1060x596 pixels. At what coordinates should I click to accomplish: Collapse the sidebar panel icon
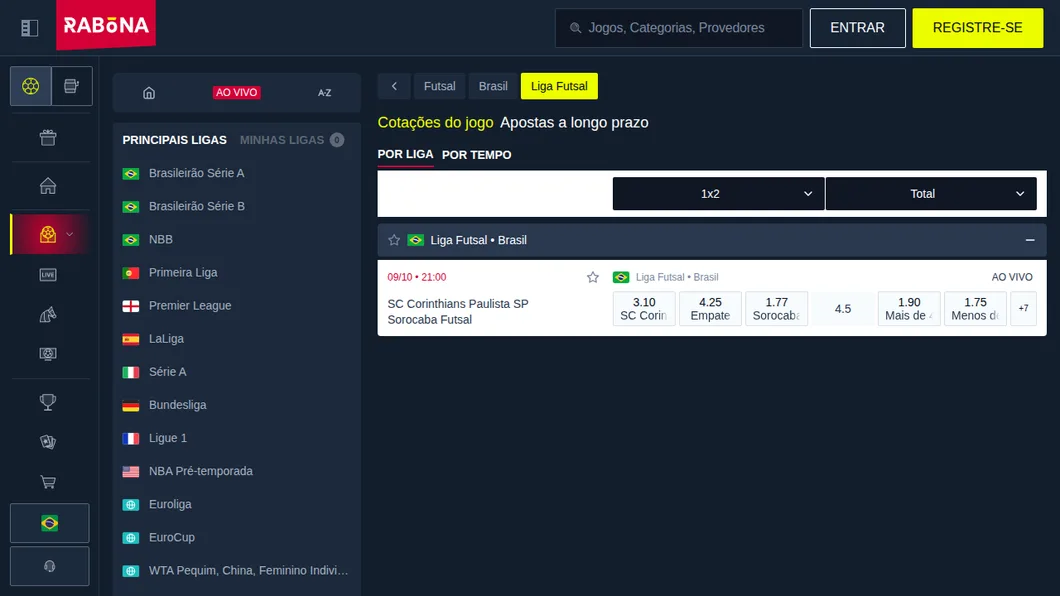tap(29, 28)
